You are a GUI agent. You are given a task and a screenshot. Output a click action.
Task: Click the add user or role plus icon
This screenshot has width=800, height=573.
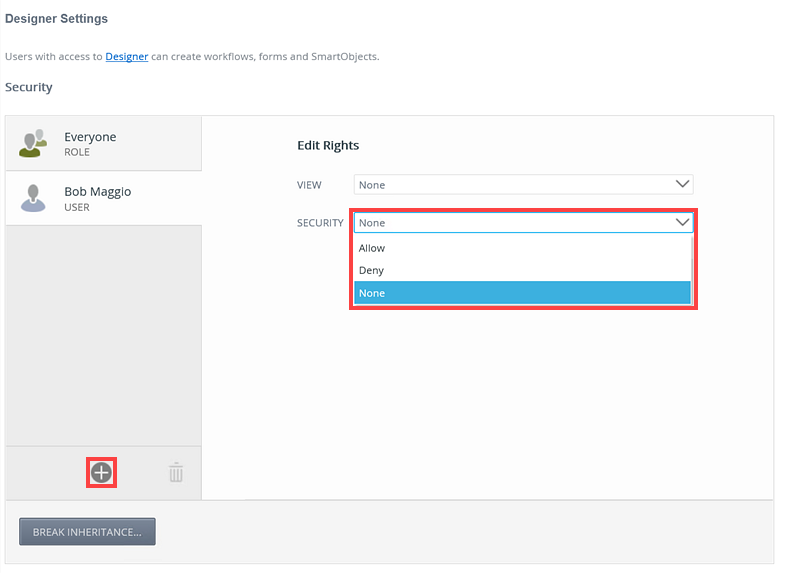coord(101,473)
